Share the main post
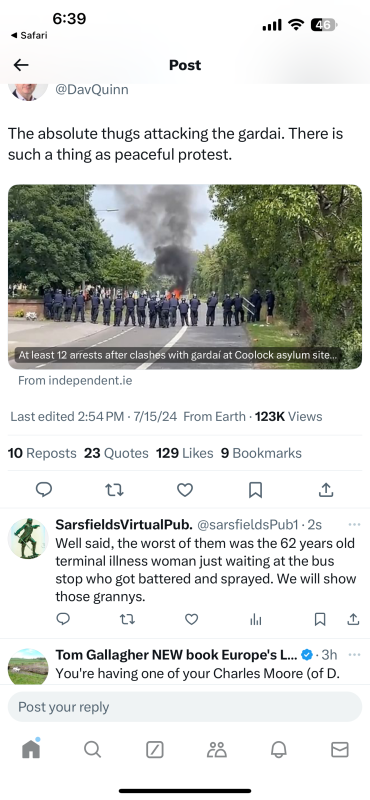Viewport: 370px width, 800px height. (x=326, y=490)
